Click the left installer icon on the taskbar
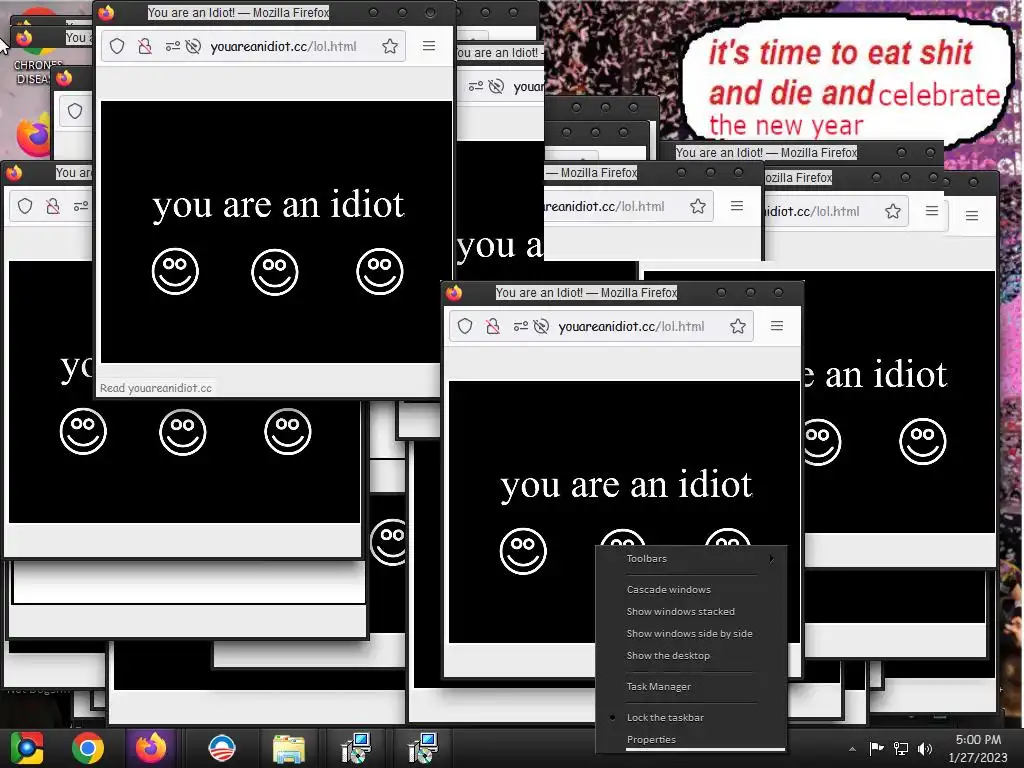 click(x=357, y=748)
